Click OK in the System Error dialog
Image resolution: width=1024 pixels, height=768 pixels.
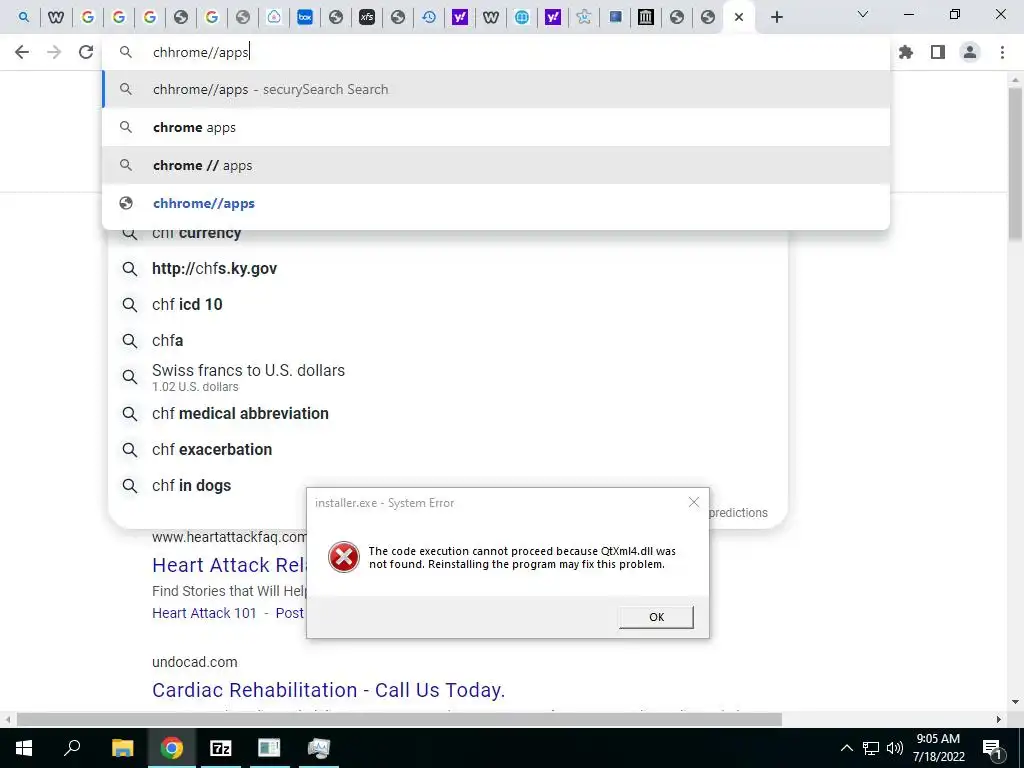point(656,616)
